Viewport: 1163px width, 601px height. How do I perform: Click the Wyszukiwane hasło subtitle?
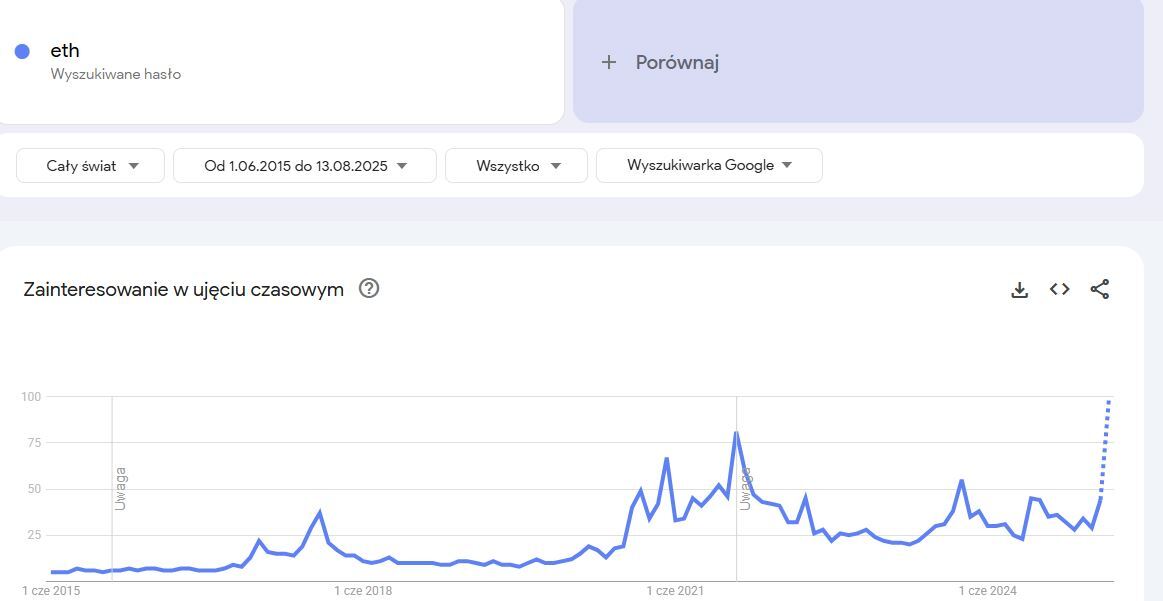(x=116, y=74)
